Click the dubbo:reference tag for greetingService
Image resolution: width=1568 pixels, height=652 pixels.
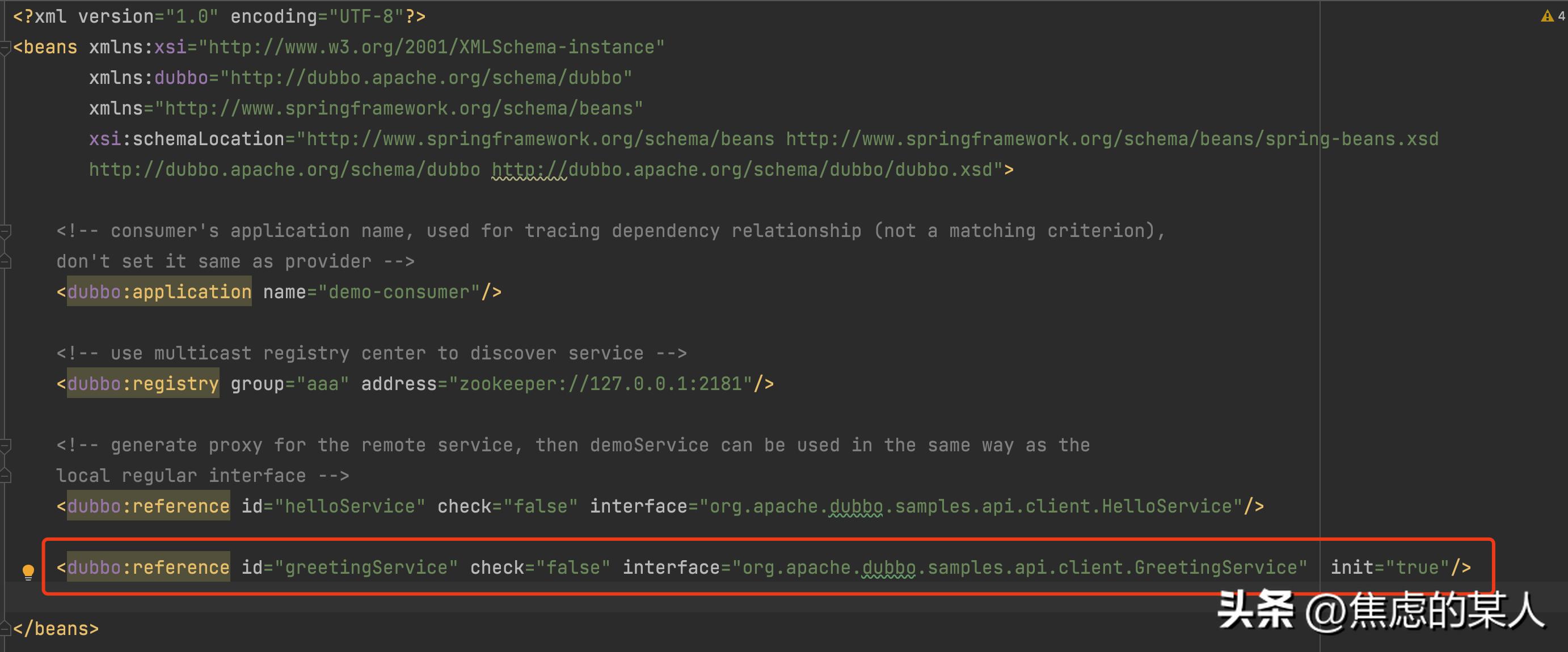[x=148, y=568]
